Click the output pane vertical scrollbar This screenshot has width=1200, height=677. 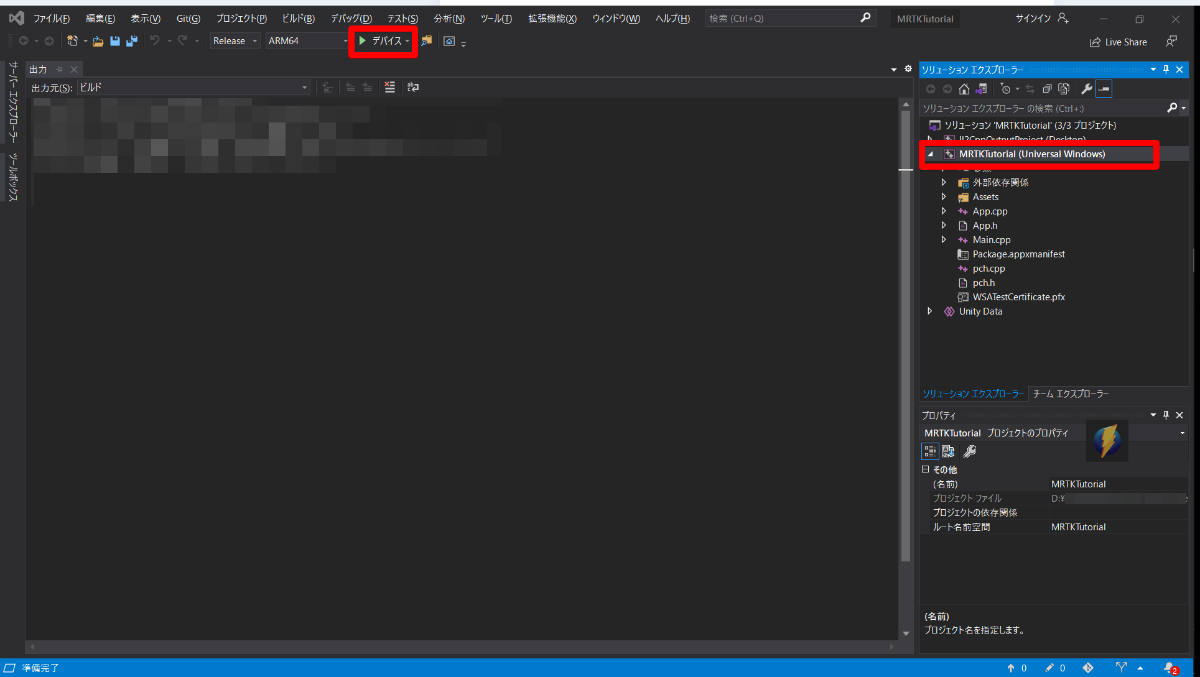click(x=907, y=334)
